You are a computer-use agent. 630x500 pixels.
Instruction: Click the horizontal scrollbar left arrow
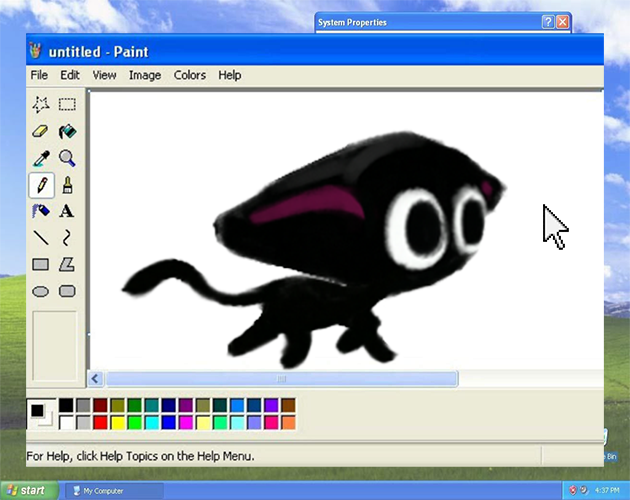(95, 379)
